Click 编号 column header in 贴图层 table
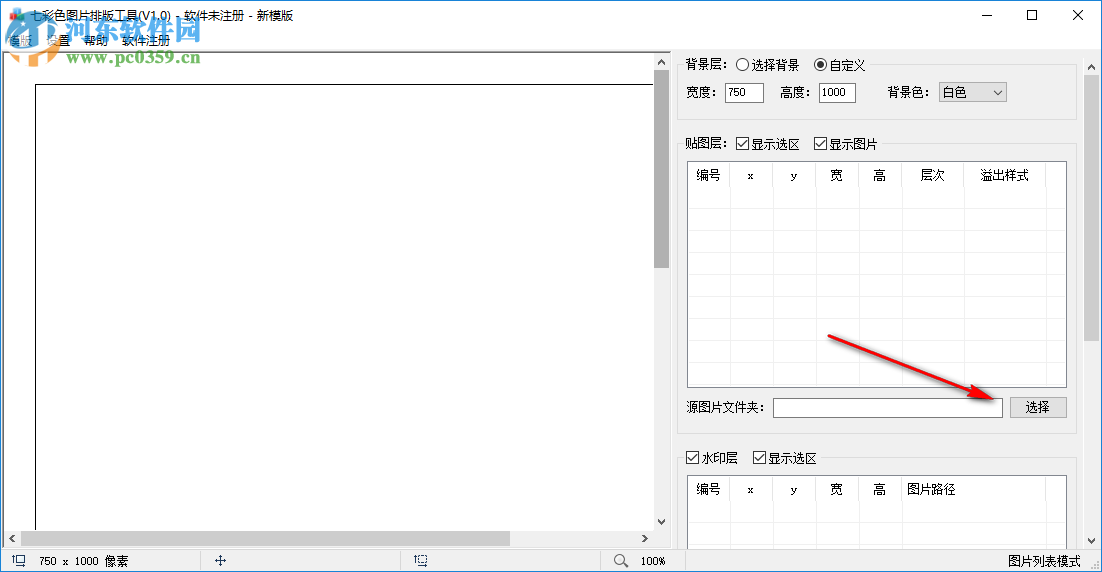 point(708,175)
